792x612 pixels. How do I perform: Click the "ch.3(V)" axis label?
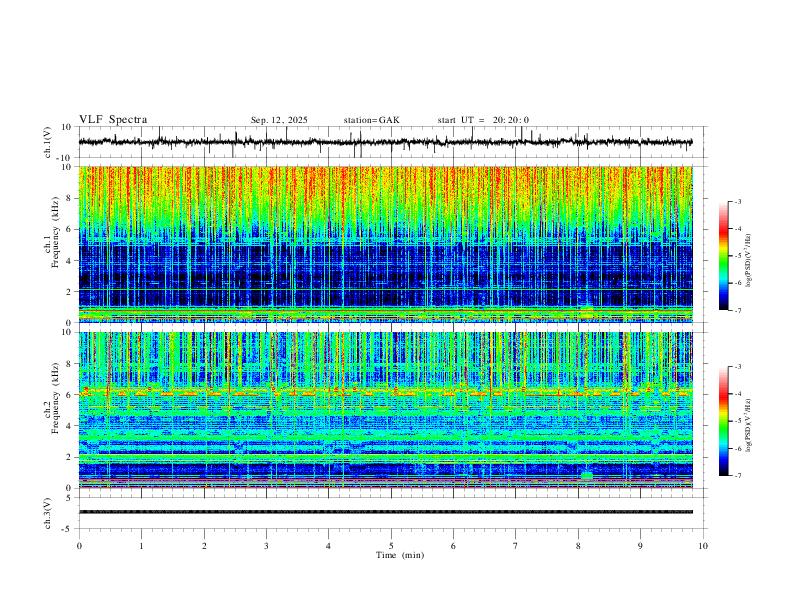48,514
